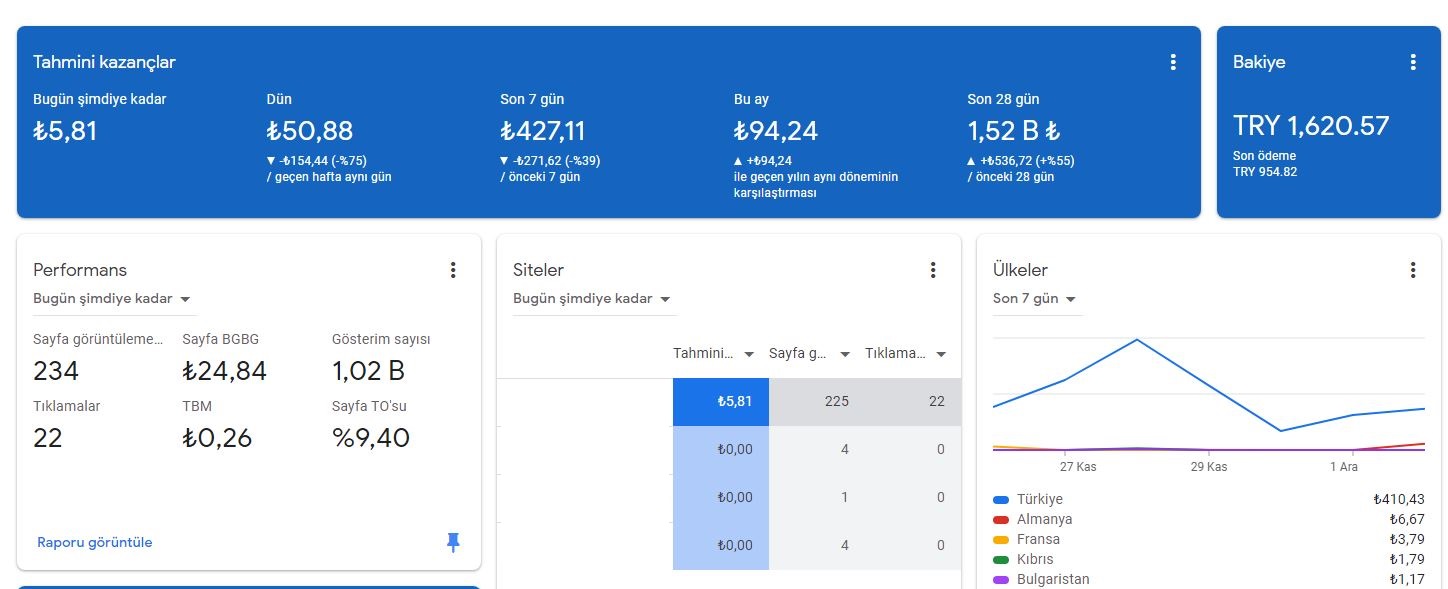Open the Tıklama column dropdown

940,354
